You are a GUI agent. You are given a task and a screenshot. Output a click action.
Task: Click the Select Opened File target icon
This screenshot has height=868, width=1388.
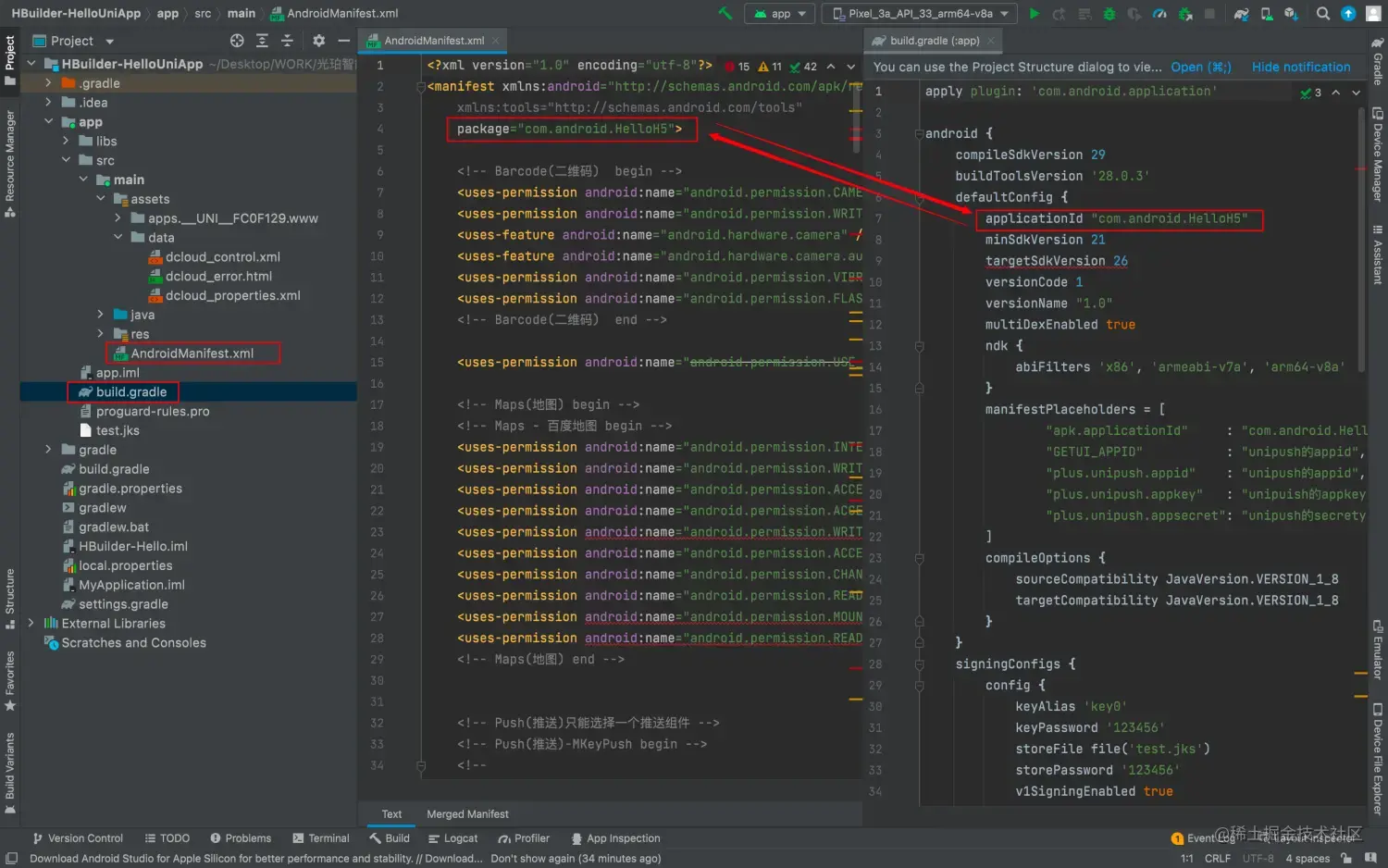[x=237, y=41]
